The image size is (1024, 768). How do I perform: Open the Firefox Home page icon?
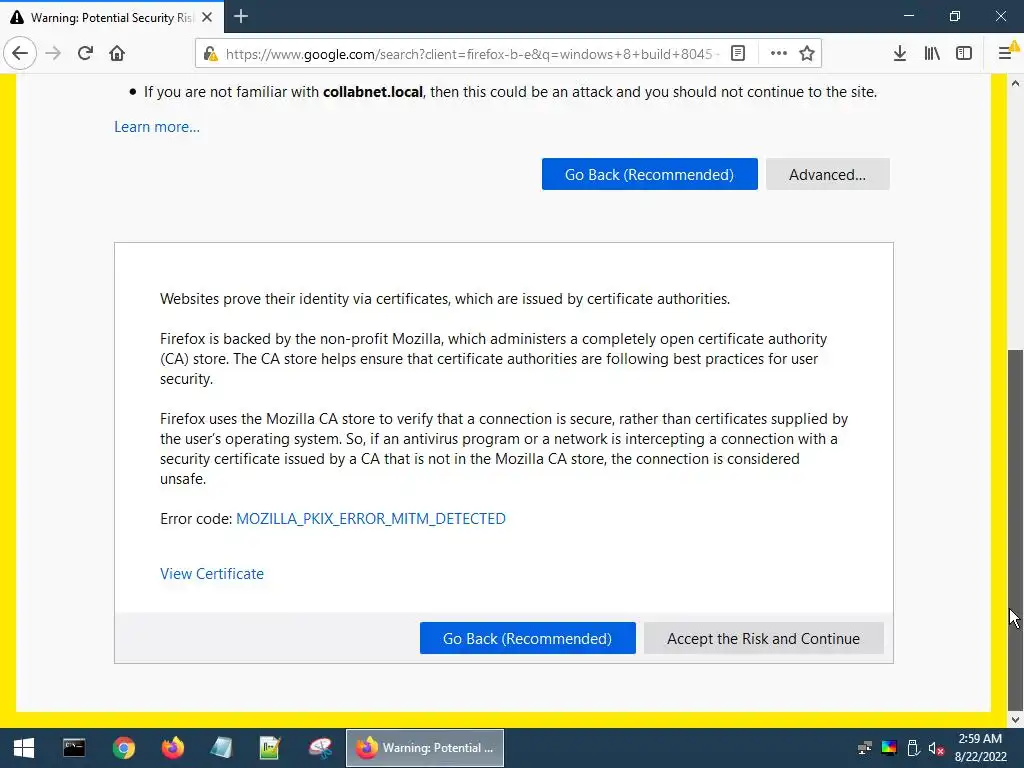(x=117, y=53)
